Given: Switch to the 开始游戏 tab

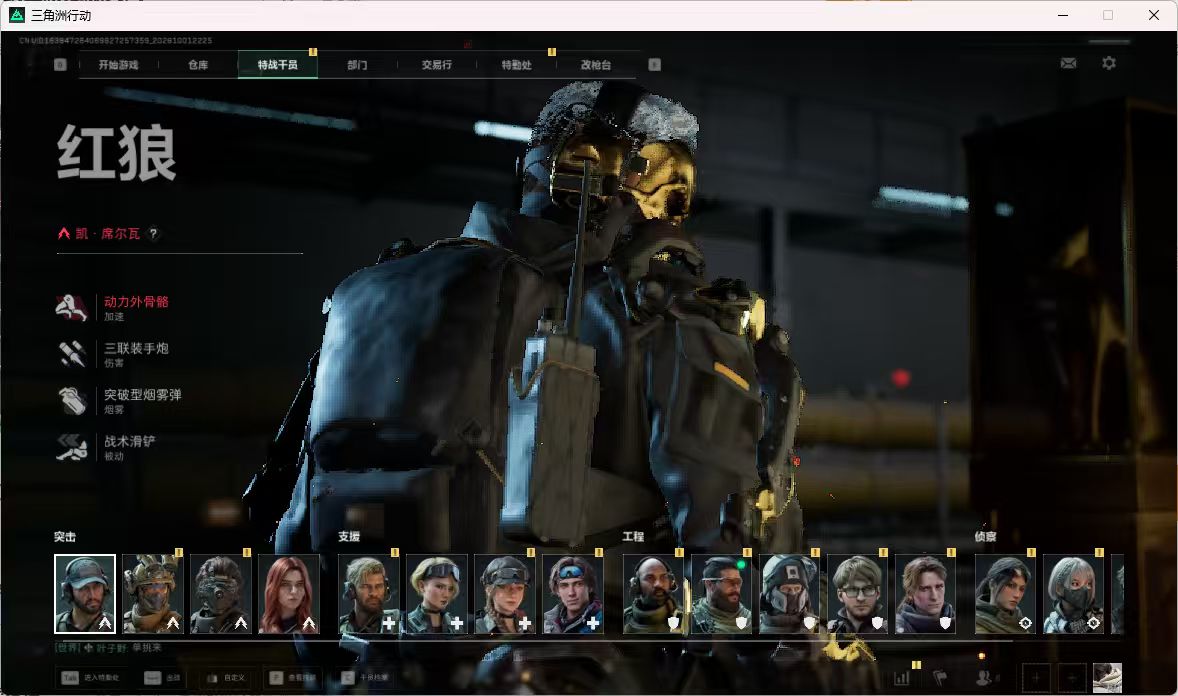Looking at the screenshot, I should (x=119, y=65).
